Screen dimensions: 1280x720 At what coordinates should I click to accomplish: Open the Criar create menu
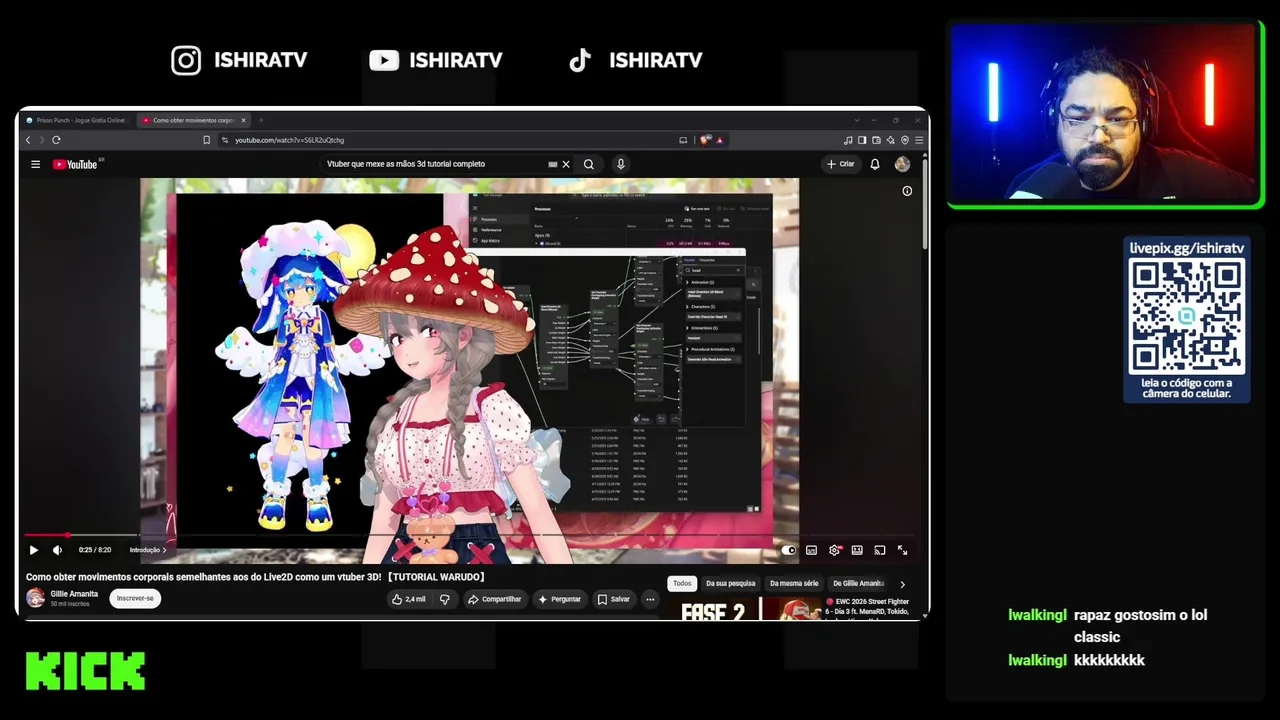[x=840, y=164]
